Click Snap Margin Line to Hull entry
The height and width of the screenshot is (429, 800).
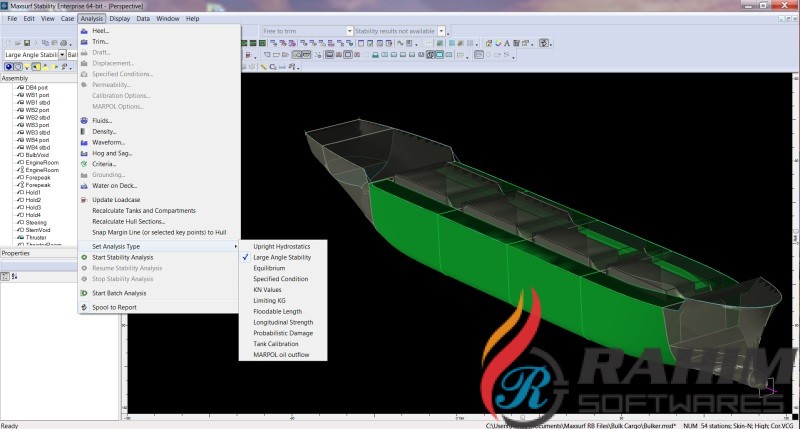pyautogui.click(x=159, y=233)
